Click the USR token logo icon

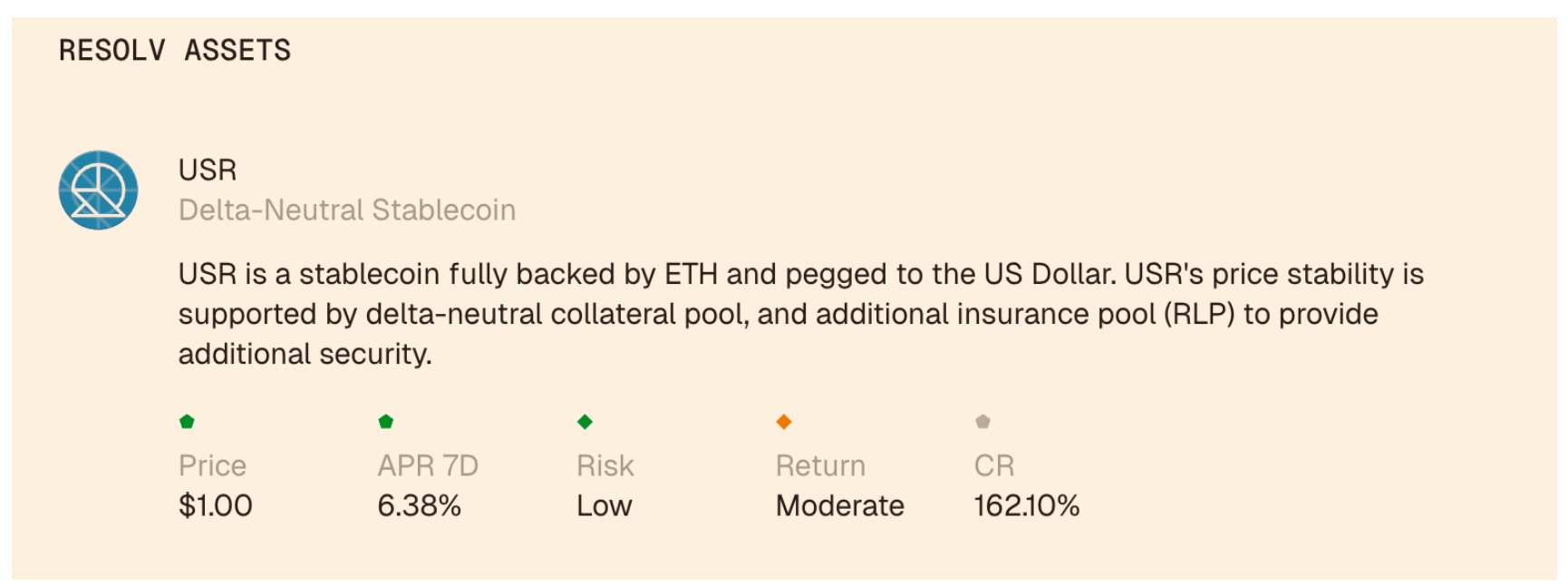(x=98, y=190)
